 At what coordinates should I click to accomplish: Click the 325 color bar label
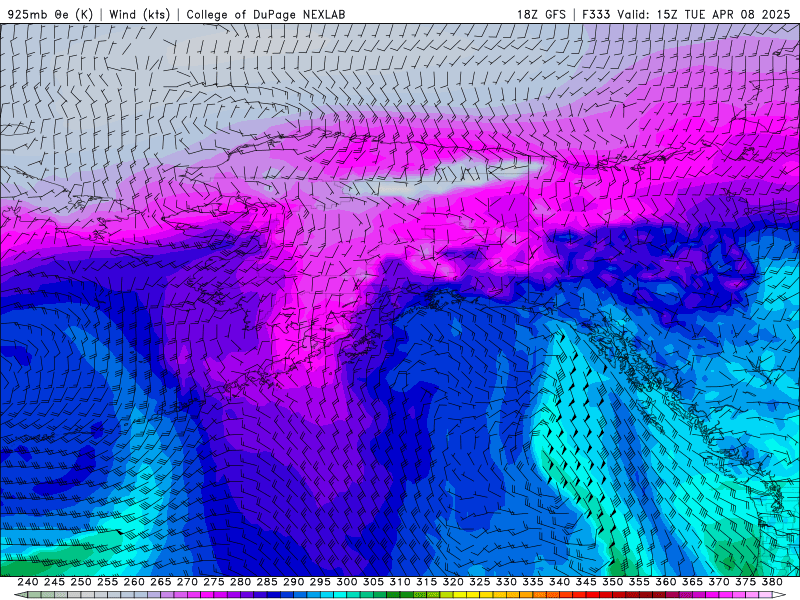(480, 582)
